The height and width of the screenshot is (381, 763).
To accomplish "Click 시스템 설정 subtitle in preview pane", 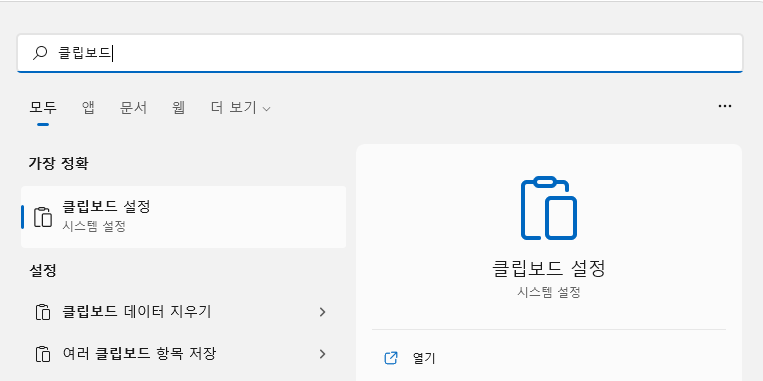I will coord(549,292).
